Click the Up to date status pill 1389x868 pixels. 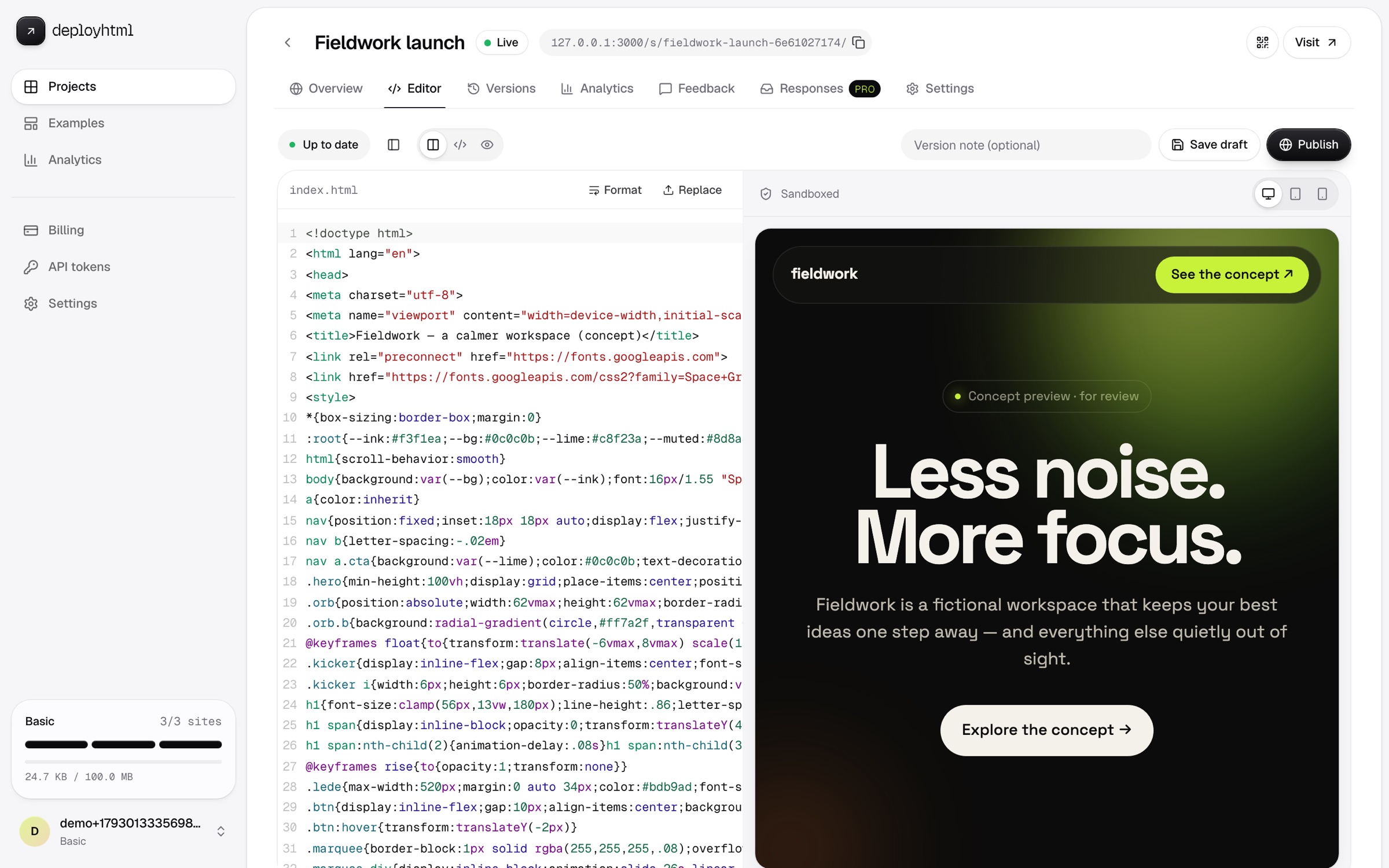[x=324, y=145]
